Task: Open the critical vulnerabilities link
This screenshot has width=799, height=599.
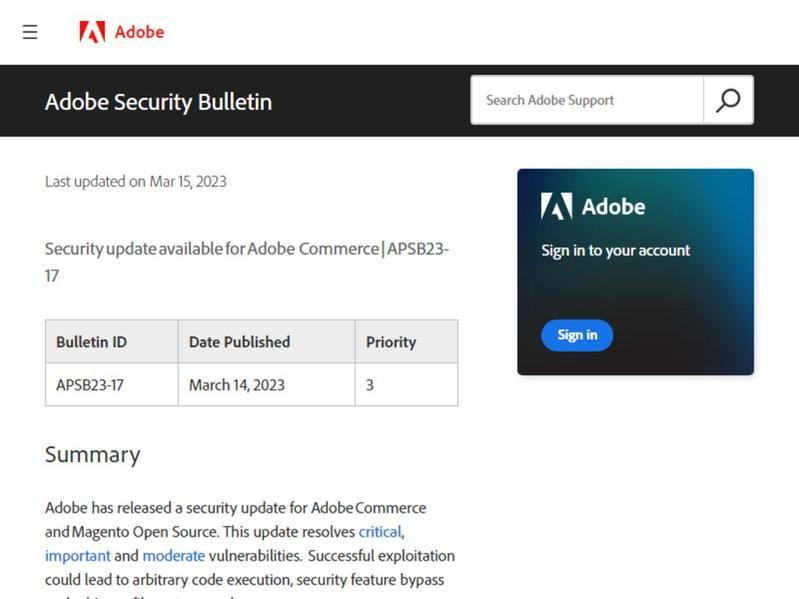Action: pyautogui.click(x=380, y=532)
